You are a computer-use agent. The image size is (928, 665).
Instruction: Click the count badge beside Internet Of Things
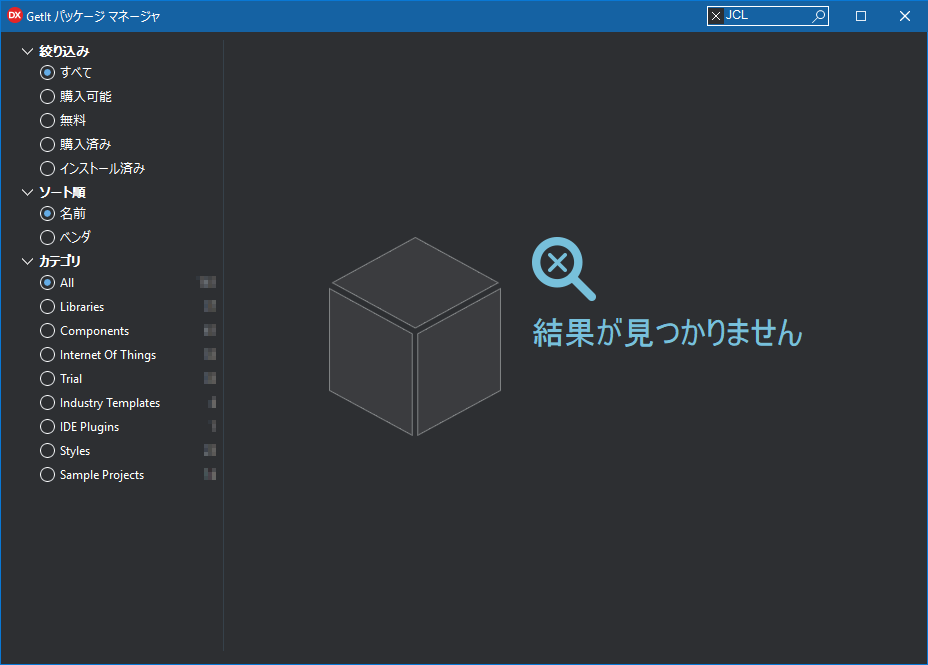click(208, 354)
